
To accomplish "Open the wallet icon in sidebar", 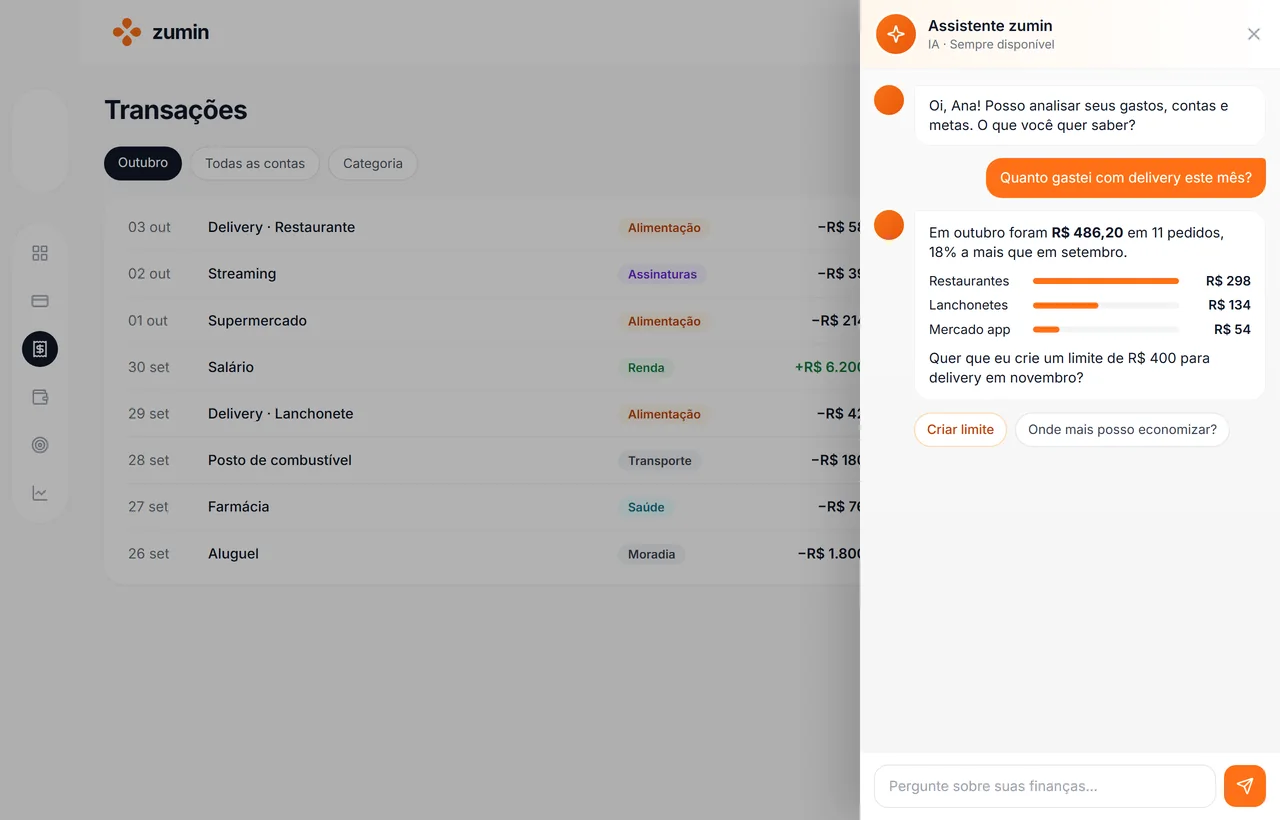I will [x=40, y=397].
